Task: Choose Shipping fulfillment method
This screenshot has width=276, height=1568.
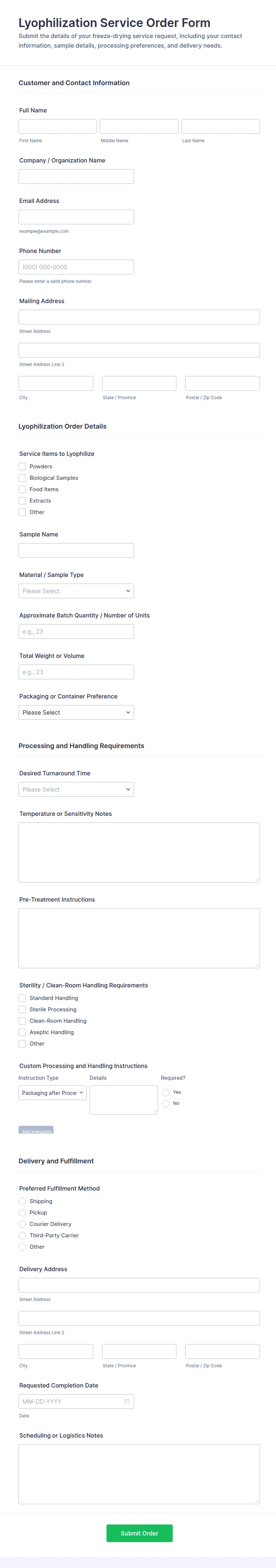Action: pyautogui.click(x=23, y=1201)
